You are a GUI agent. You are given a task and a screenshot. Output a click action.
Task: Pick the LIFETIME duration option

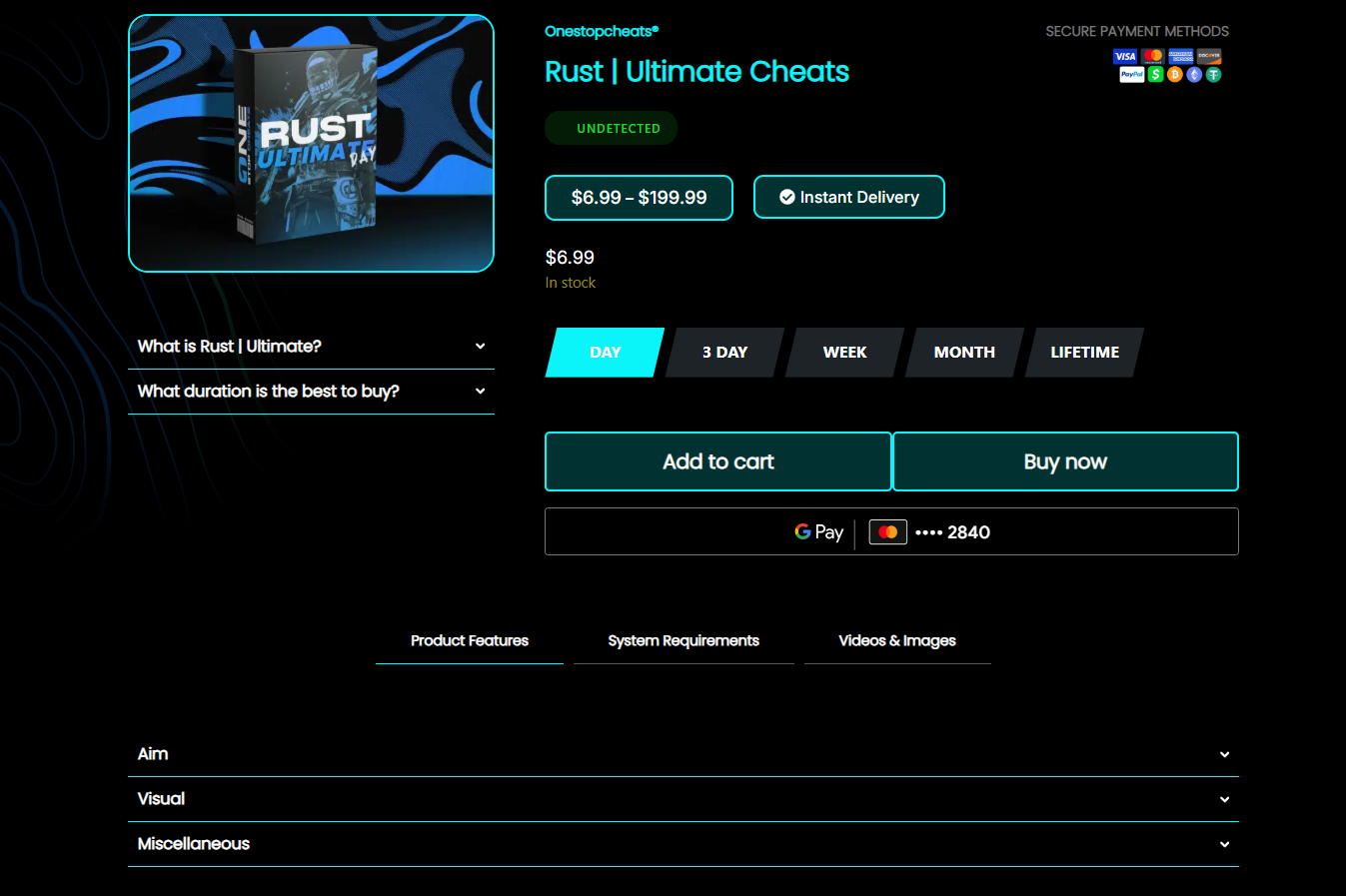pos(1084,353)
